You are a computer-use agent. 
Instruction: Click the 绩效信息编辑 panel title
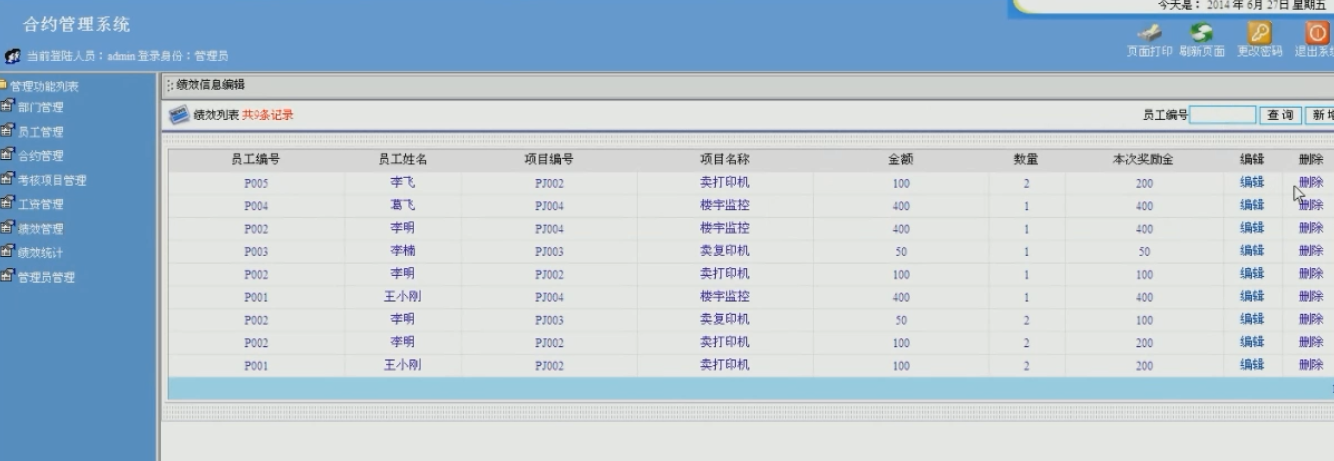[211, 85]
